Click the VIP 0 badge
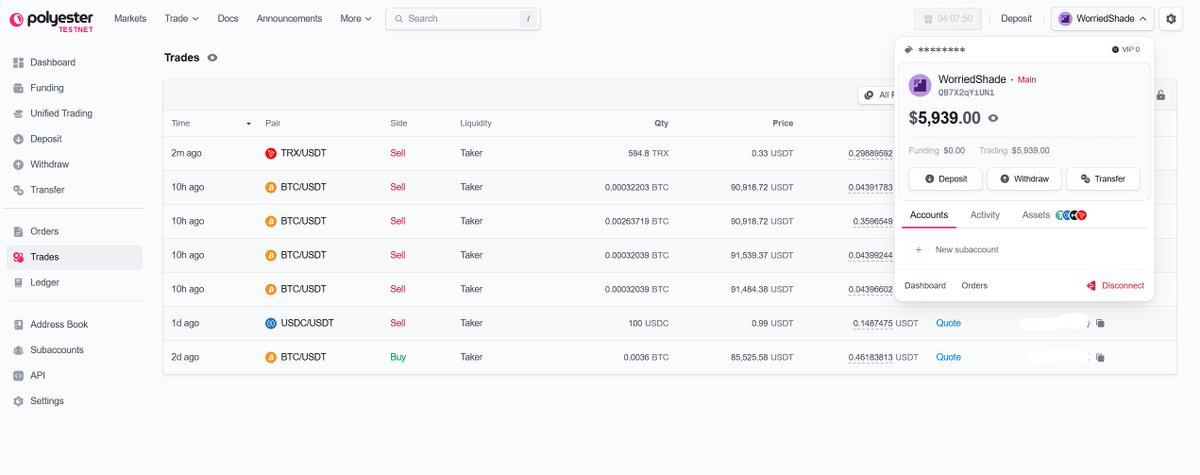1200x475 pixels. tap(1125, 49)
